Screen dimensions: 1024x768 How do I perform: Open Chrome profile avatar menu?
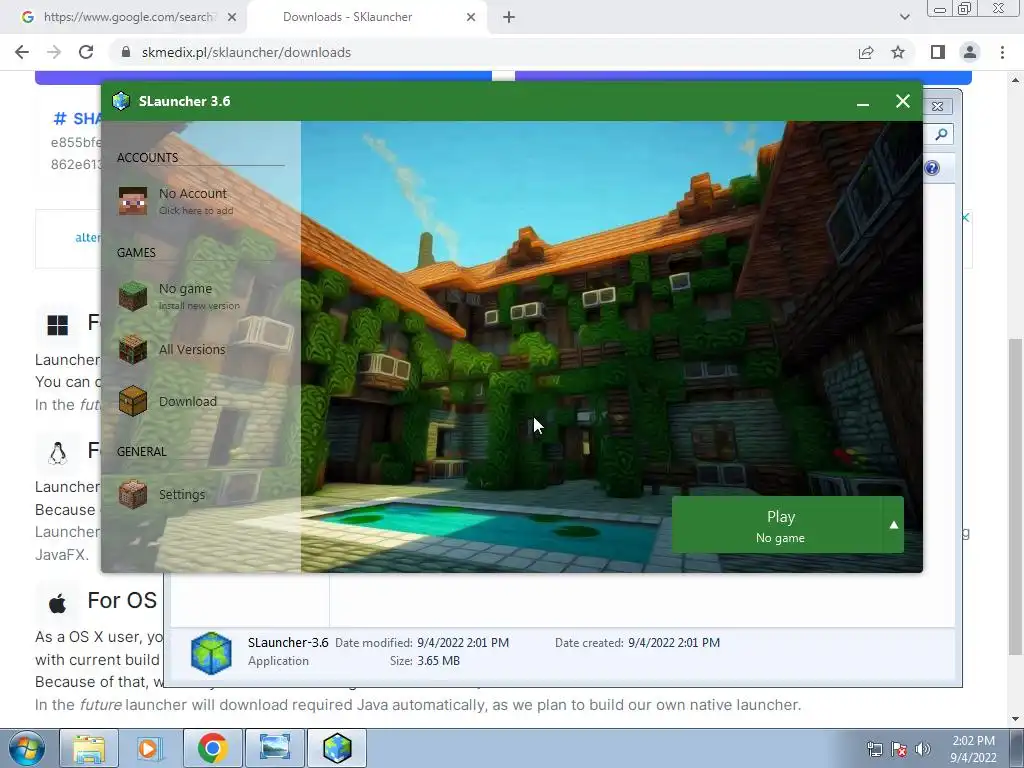[x=970, y=52]
